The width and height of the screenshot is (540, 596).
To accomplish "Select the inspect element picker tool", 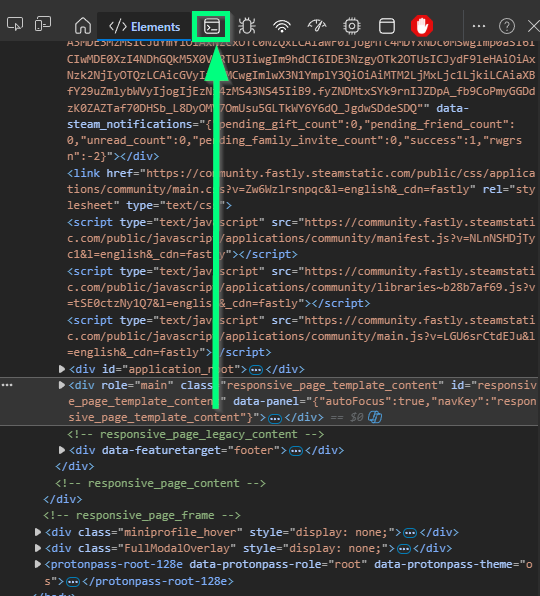I will pyautogui.click(x=15, y=24).
